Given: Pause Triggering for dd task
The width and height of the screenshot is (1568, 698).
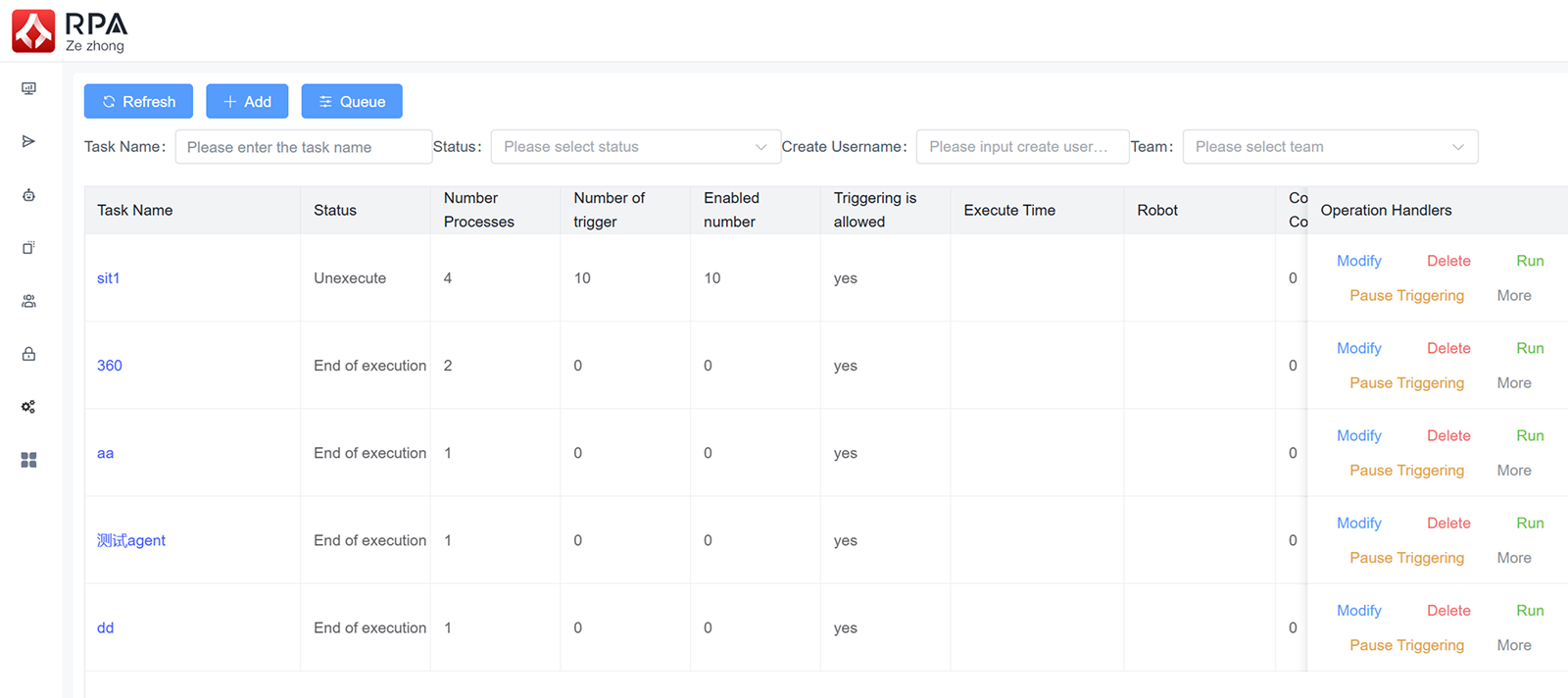Looking at the screenshot, I should pos(1406,645).
